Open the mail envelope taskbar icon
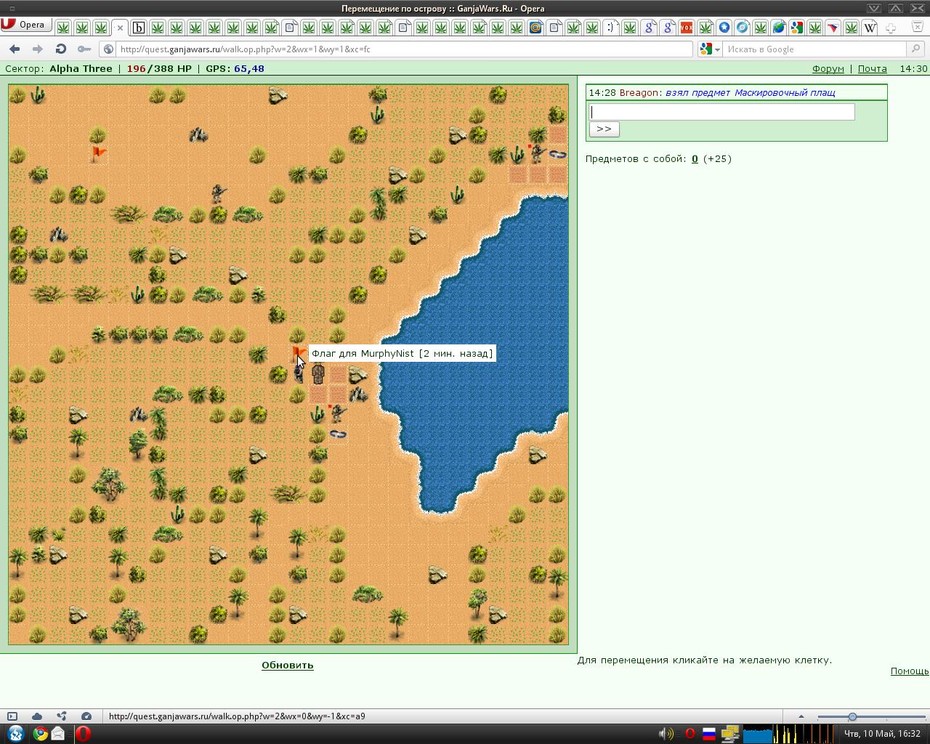 [x=58, y=734]
